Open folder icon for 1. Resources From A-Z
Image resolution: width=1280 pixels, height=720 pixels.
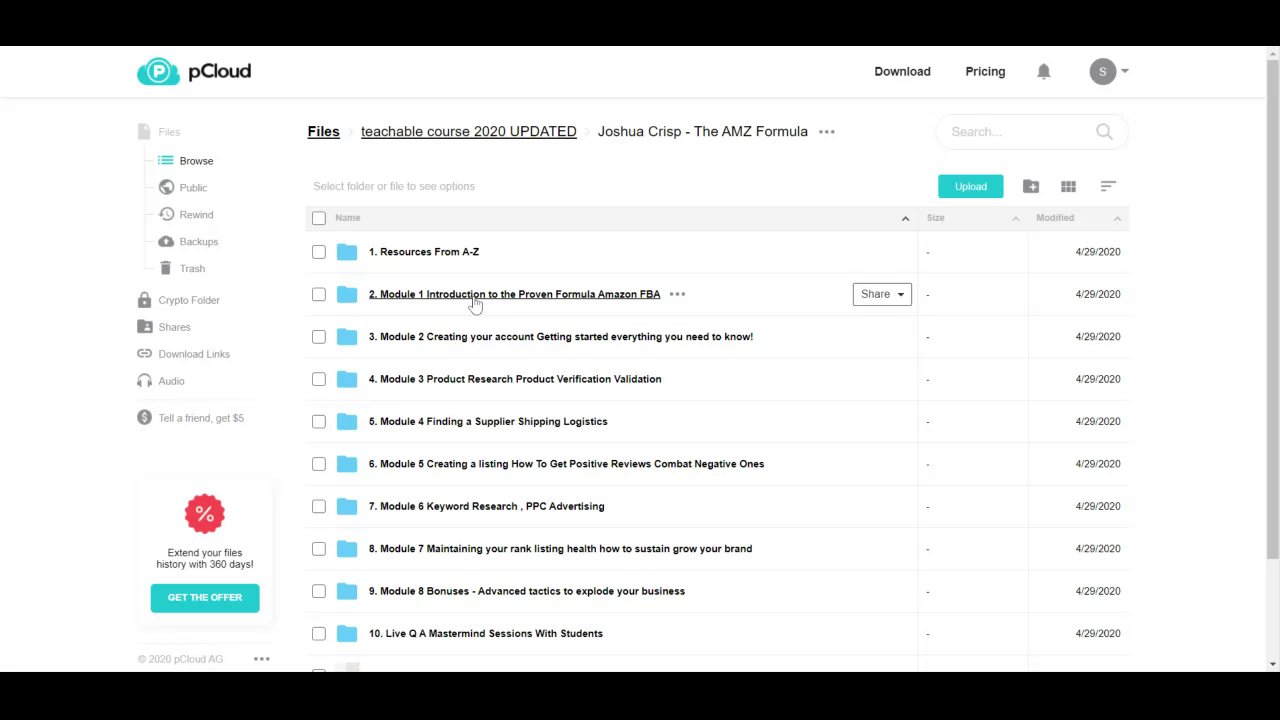pyautogui.click(x=347, y=252)
